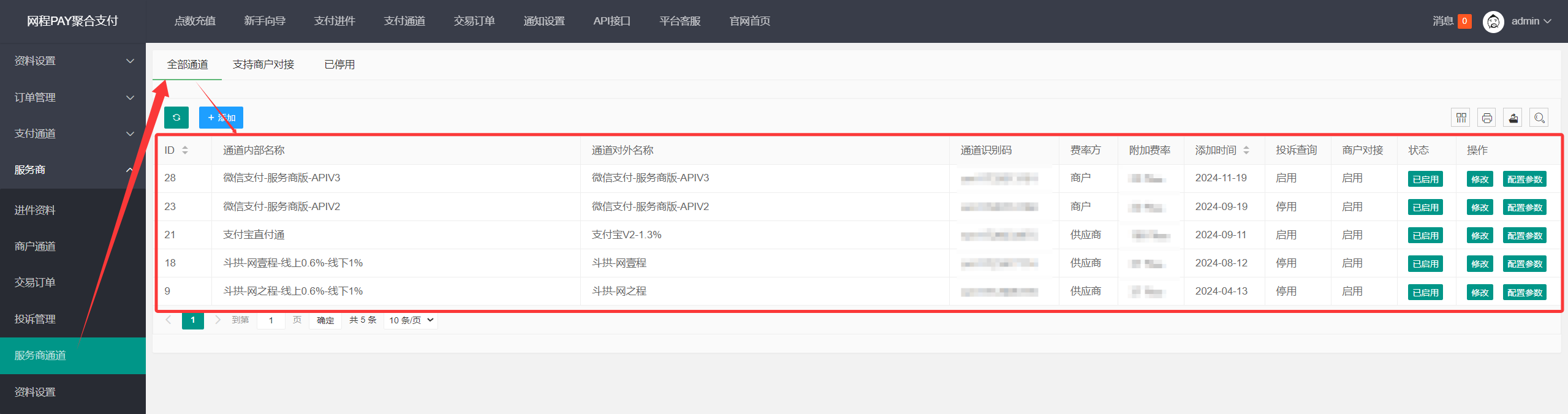Toggle 已启用 status for channel ID 9
This screenshot has height=414, width=1568.
pos(1425,293)
